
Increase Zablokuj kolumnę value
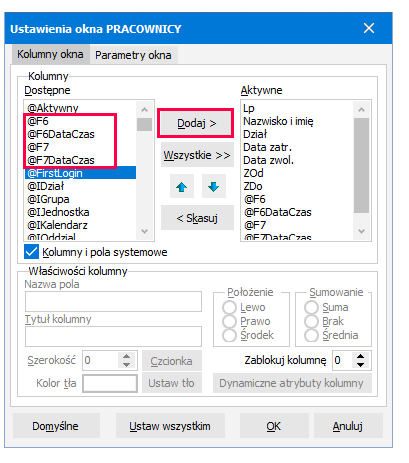click(x=360, y=356)
